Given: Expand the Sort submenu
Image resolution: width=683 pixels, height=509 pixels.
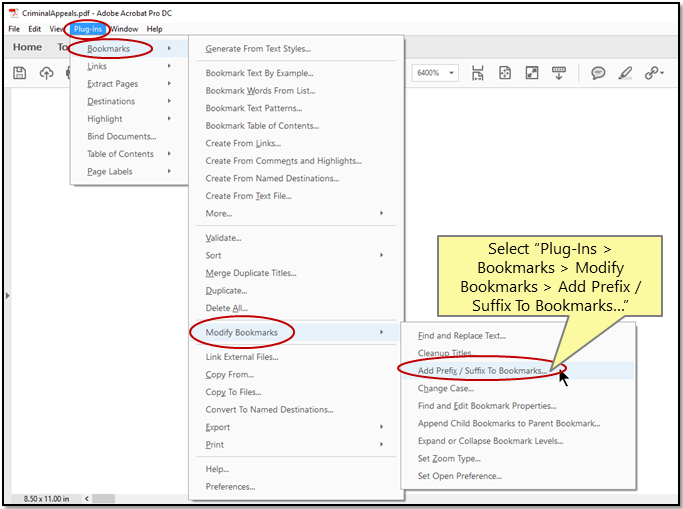Looking at the screenshot, I should pos(296,255).
